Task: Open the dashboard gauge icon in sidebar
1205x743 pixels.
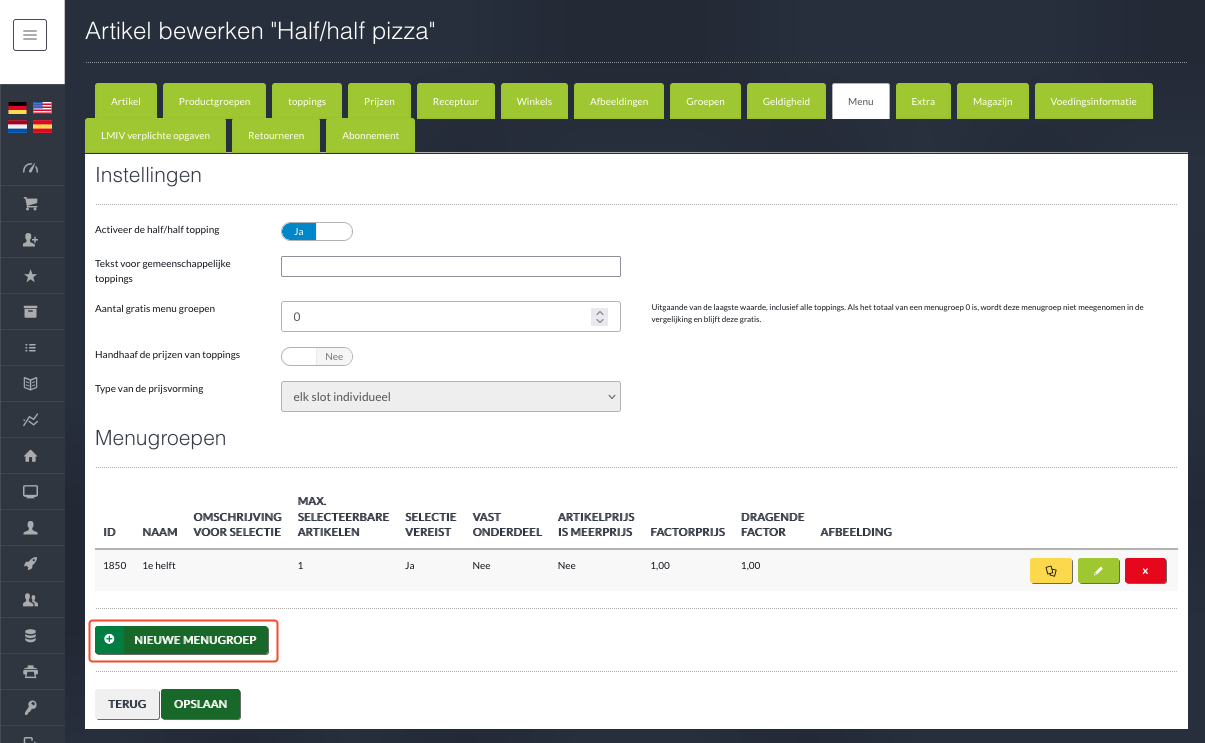Action: pos(30,167)
